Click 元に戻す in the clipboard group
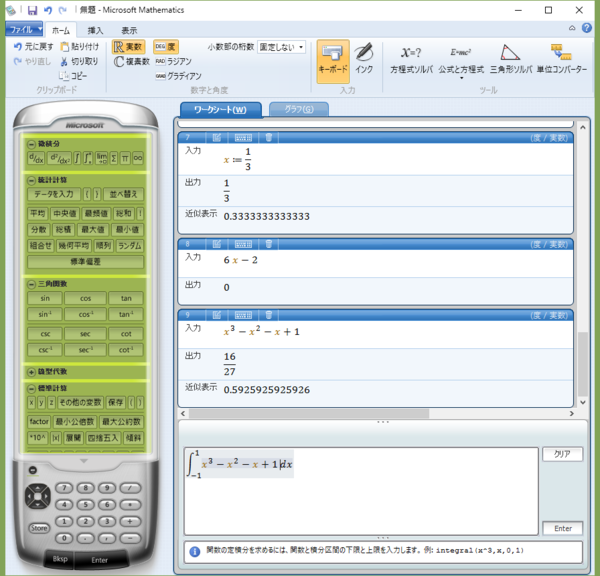600x576 pixels. coord(33,47)
